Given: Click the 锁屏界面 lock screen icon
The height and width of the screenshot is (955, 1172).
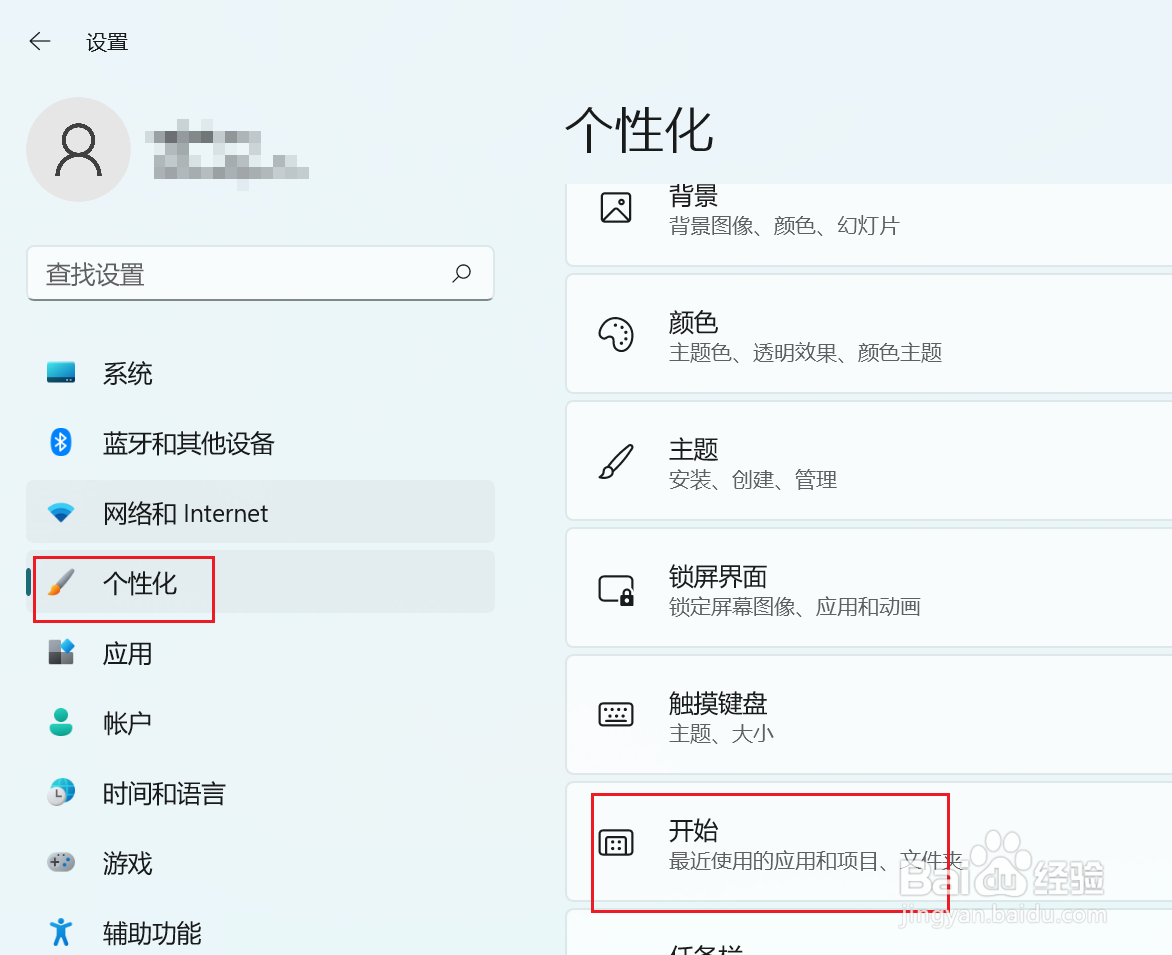Looking at the screenshot, I should [616, 589].
